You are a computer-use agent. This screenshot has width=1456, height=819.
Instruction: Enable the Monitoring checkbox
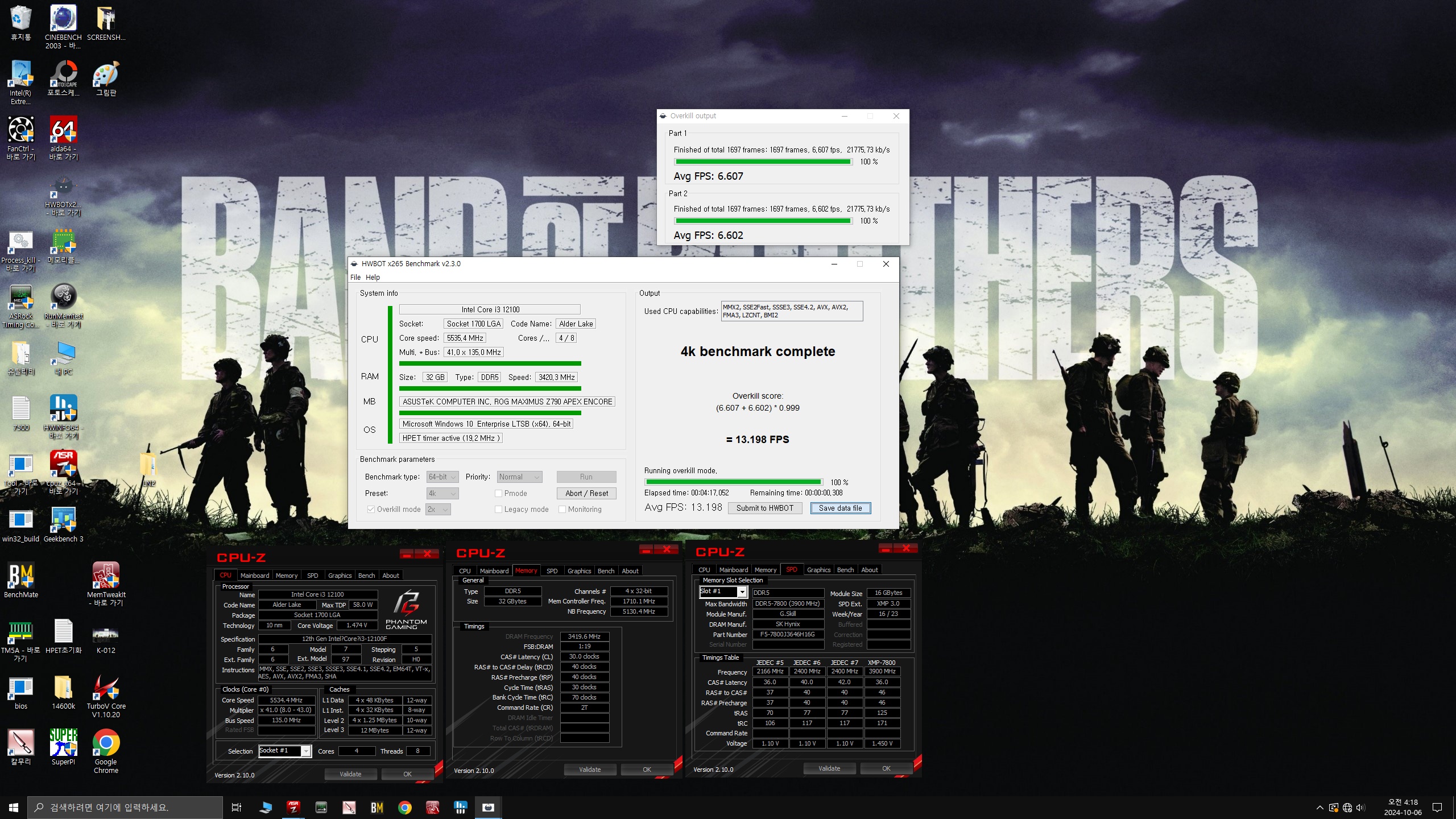click(562, 509)
